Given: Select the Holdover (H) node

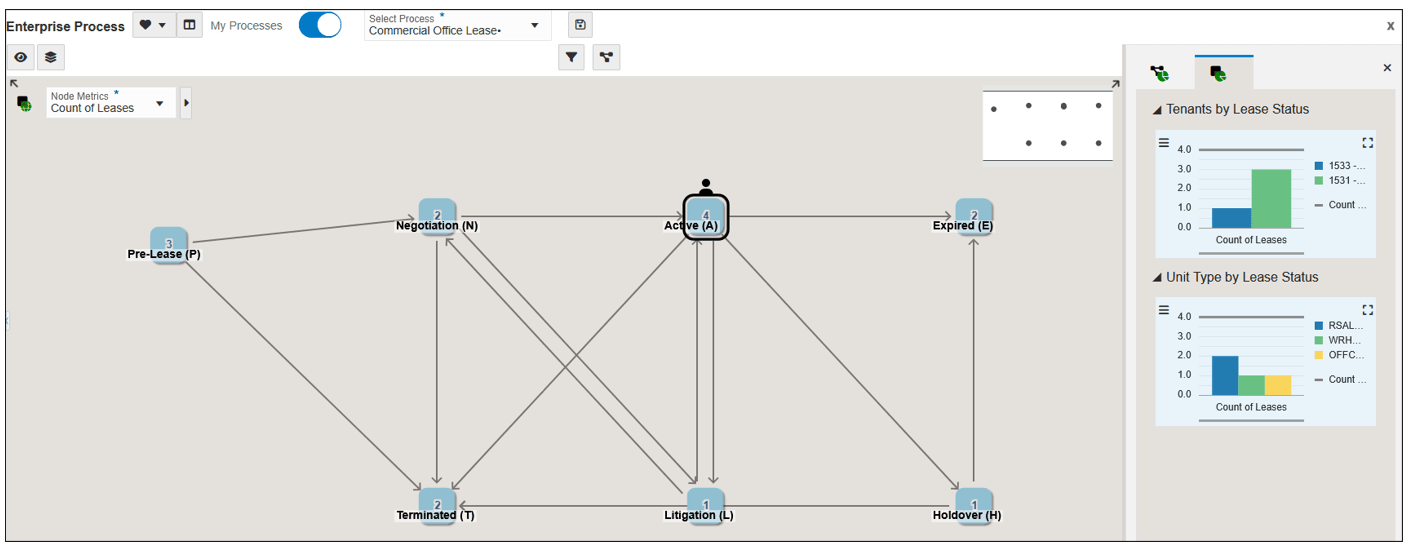Looking at the screenshot, I should point(972,507).
